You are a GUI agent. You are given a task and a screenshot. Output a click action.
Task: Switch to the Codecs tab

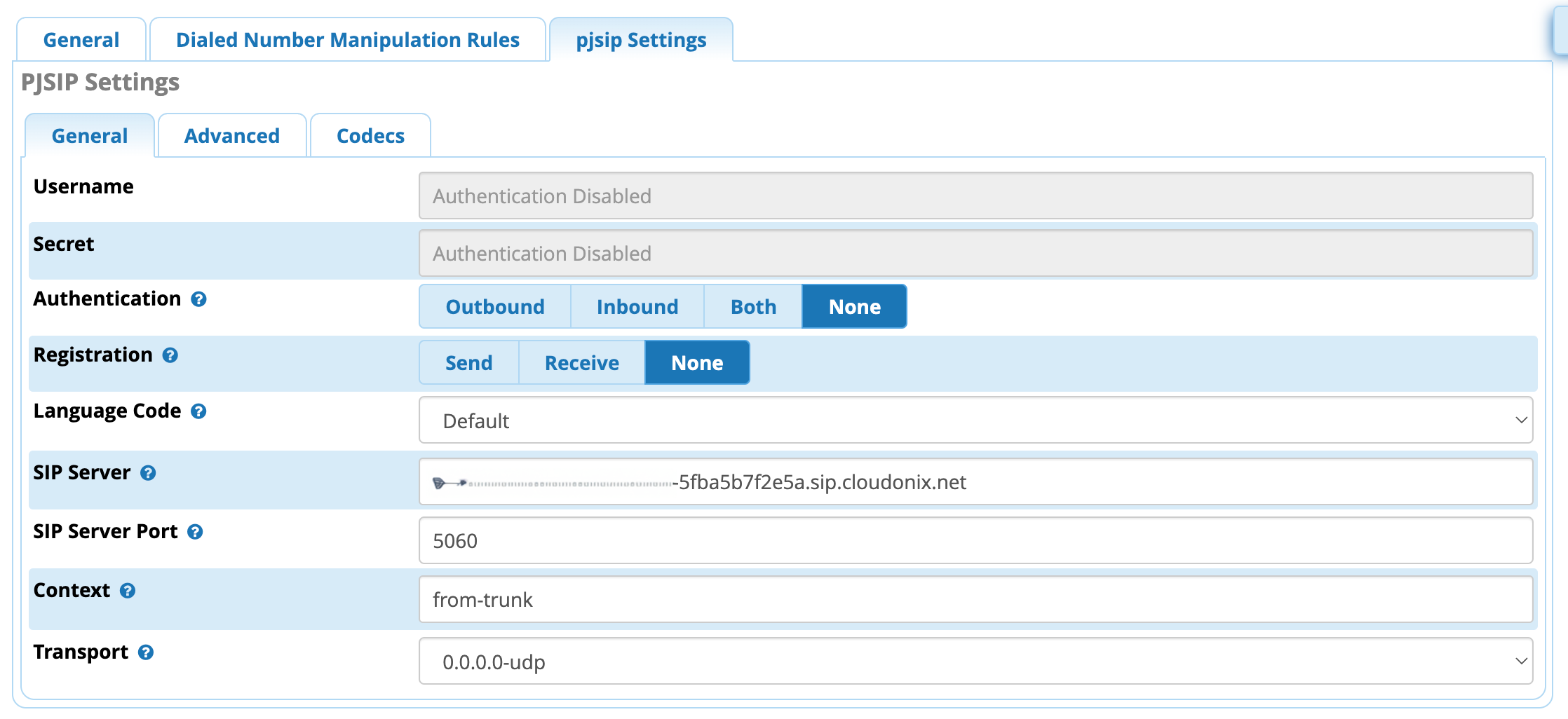click(370, 136)
